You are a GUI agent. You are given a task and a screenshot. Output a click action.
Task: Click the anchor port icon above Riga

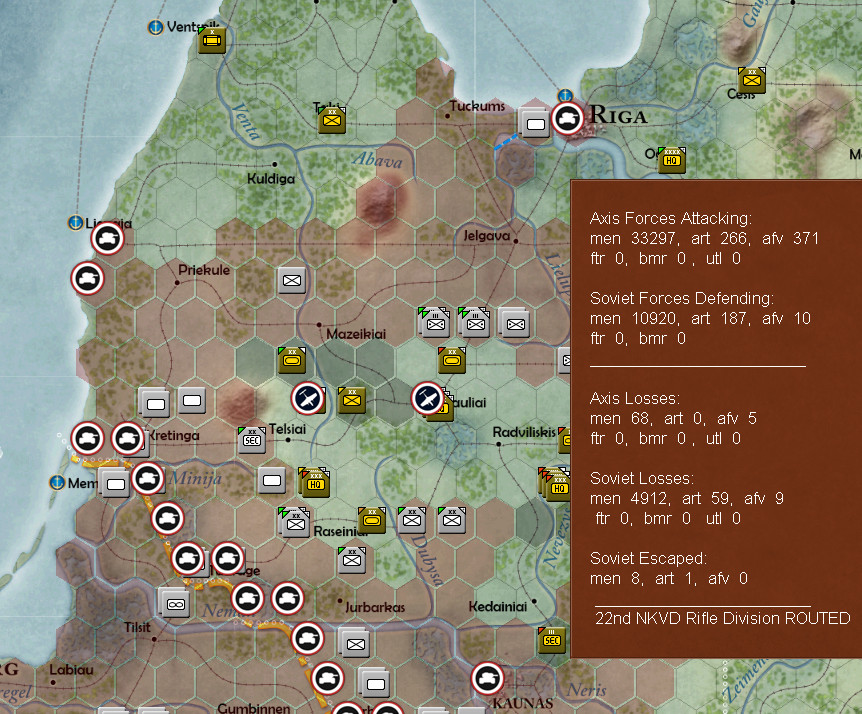coord(565,95)
